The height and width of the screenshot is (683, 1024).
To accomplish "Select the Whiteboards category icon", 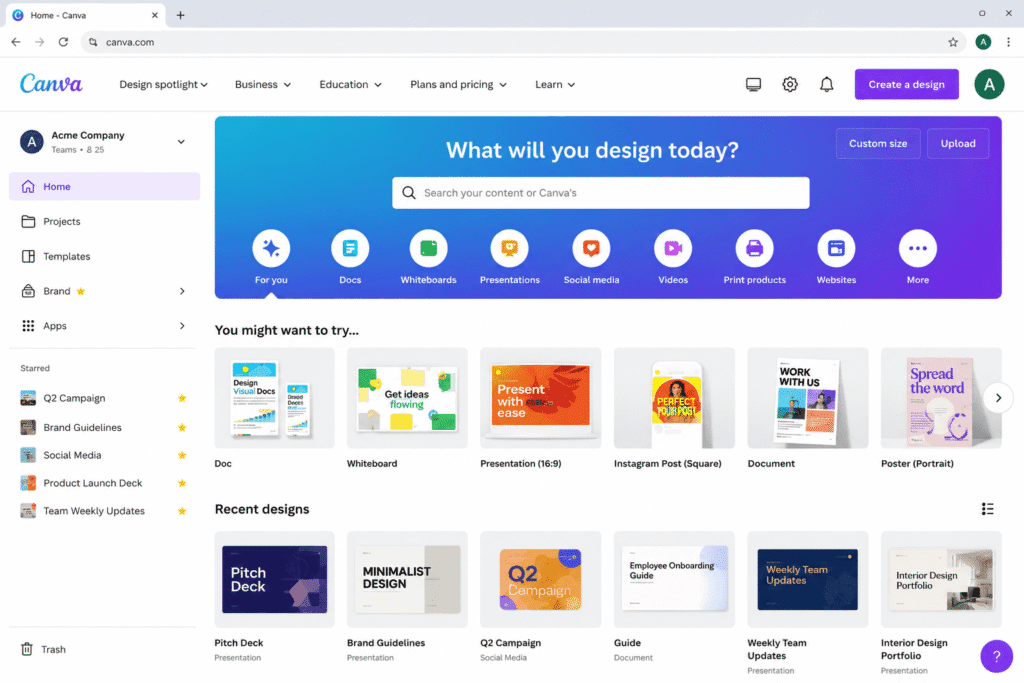I will click(428, 248).
